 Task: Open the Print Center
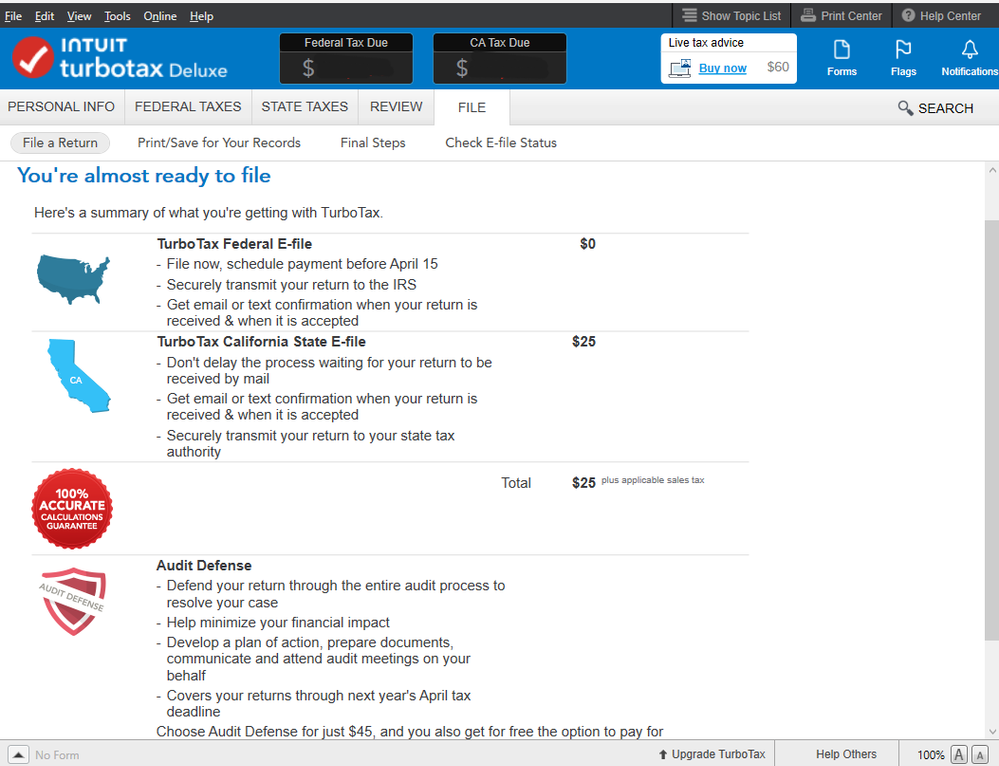[x=841, y=16]
